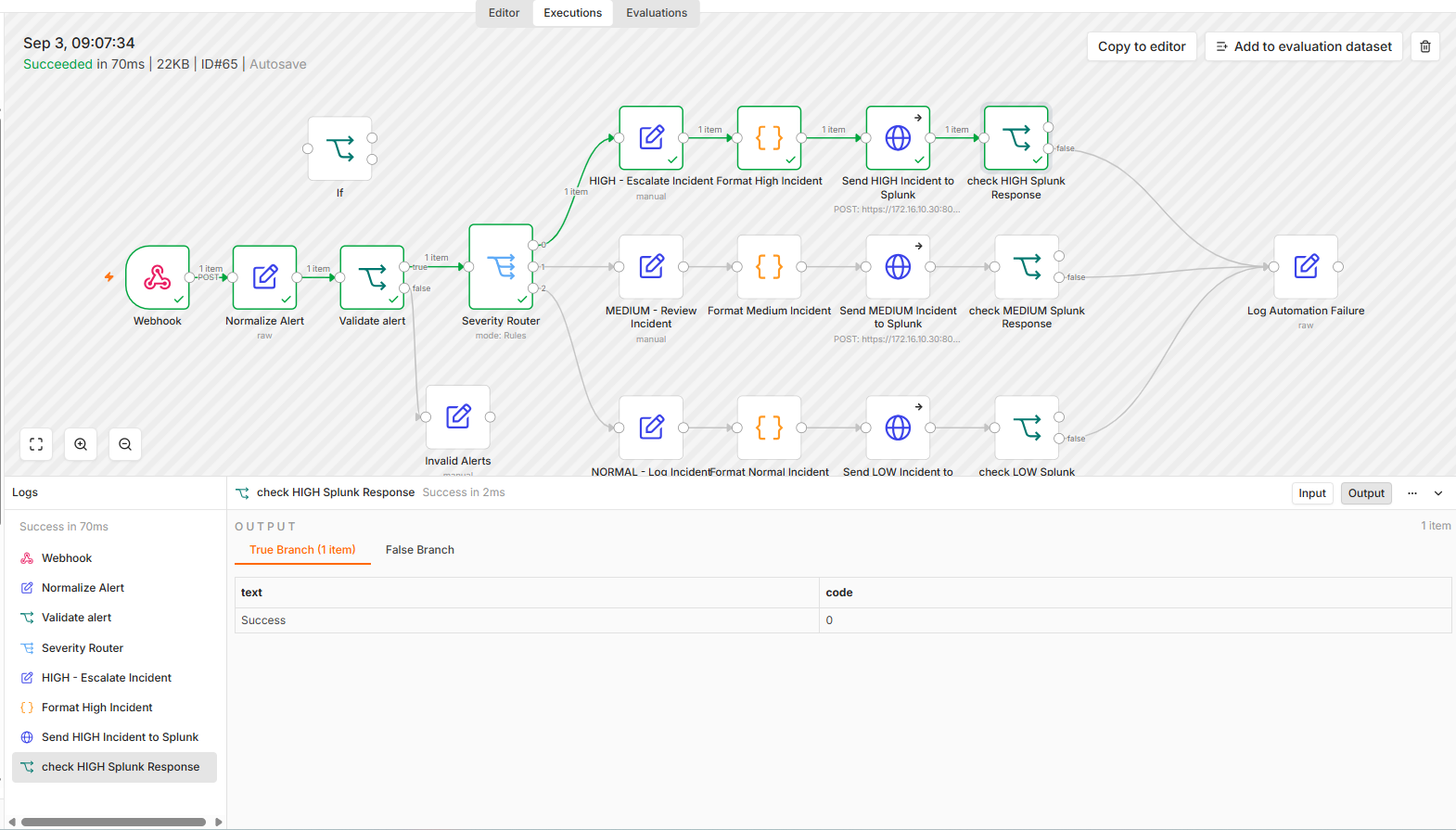Screen dimensions: 1456x830
Task: Select Severity Router in the logs list
Action: (114, 648)
